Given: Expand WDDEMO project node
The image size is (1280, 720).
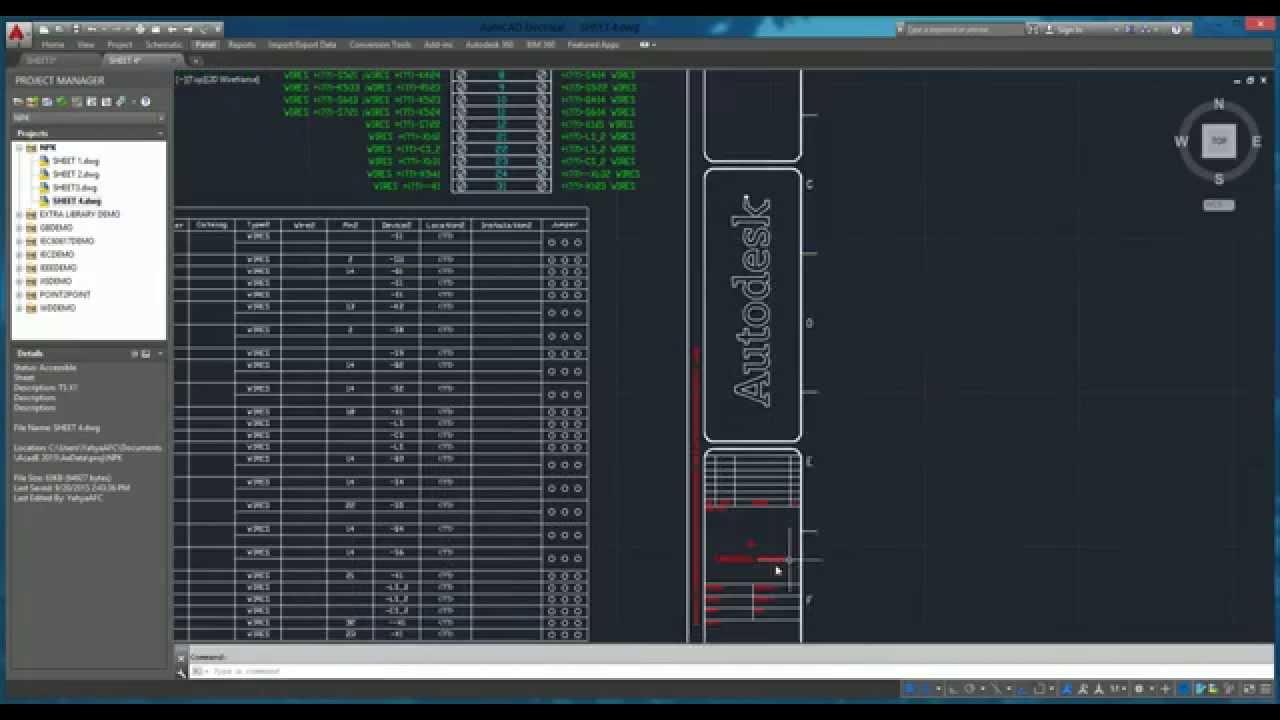Looking at the screenshot, I should pyautogui.click(x=19, y=308).
